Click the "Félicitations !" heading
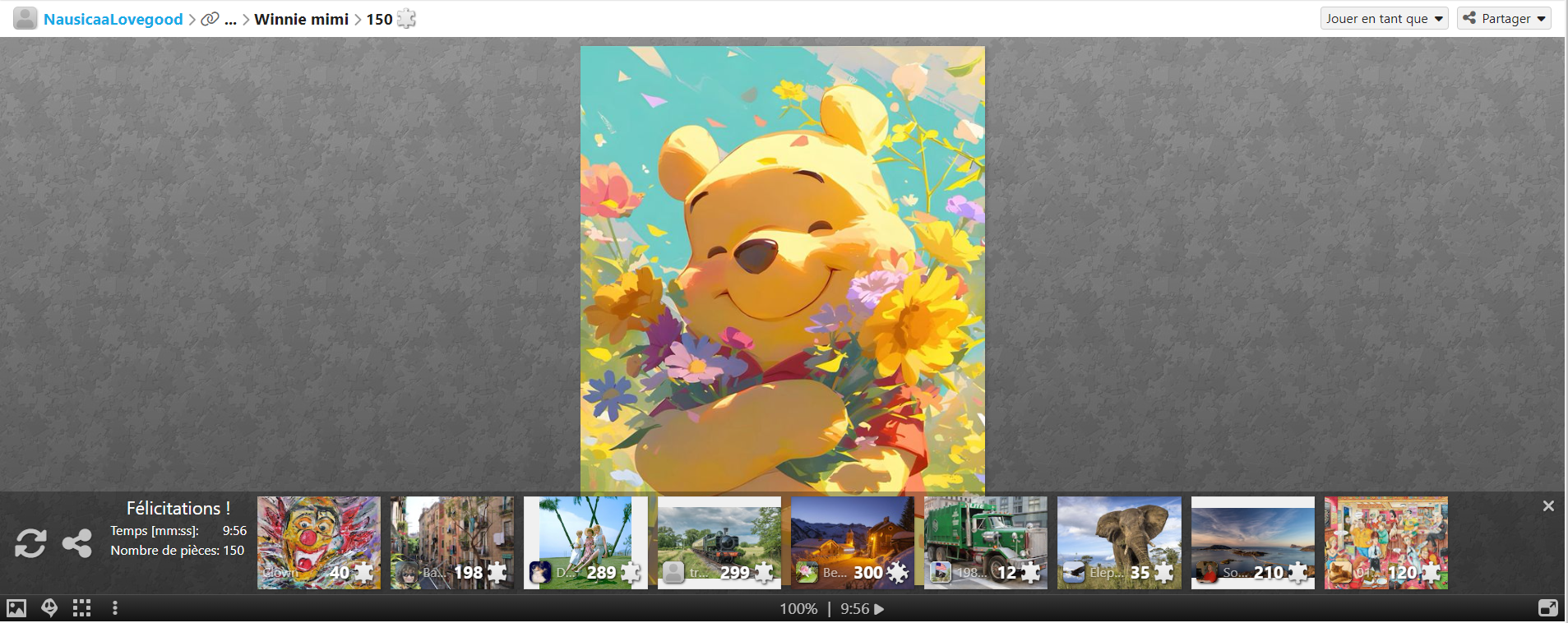The image size is (1568, 623). 178,508
